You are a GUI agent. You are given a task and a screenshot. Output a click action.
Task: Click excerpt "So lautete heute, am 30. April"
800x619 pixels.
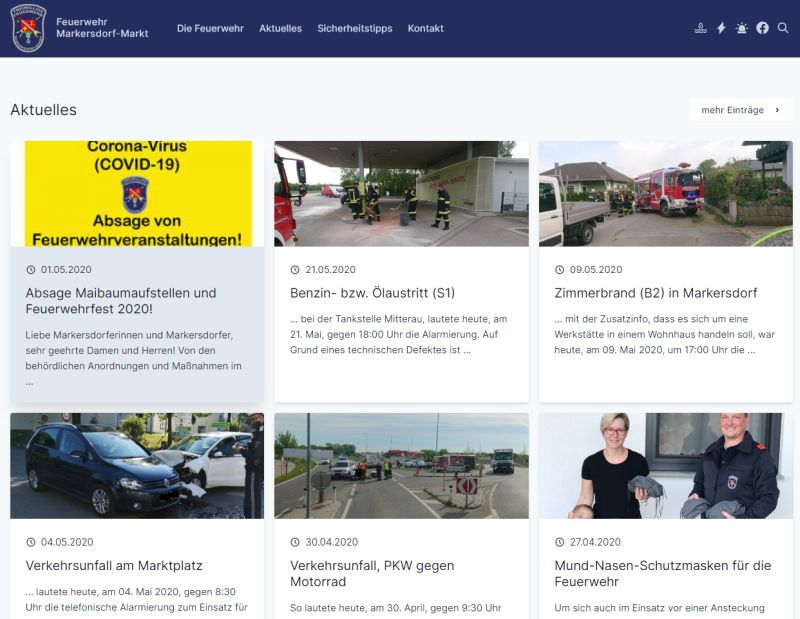(x=395, y=608)
